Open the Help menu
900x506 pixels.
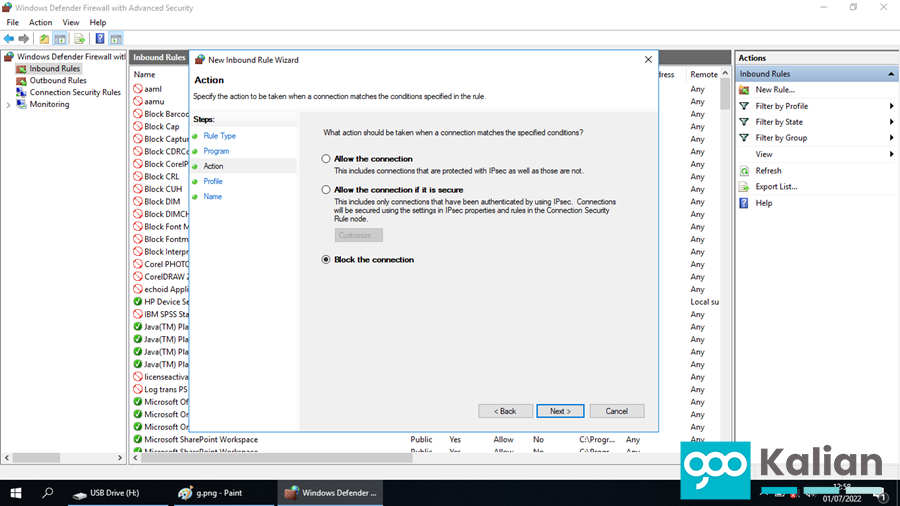(98, 22)
